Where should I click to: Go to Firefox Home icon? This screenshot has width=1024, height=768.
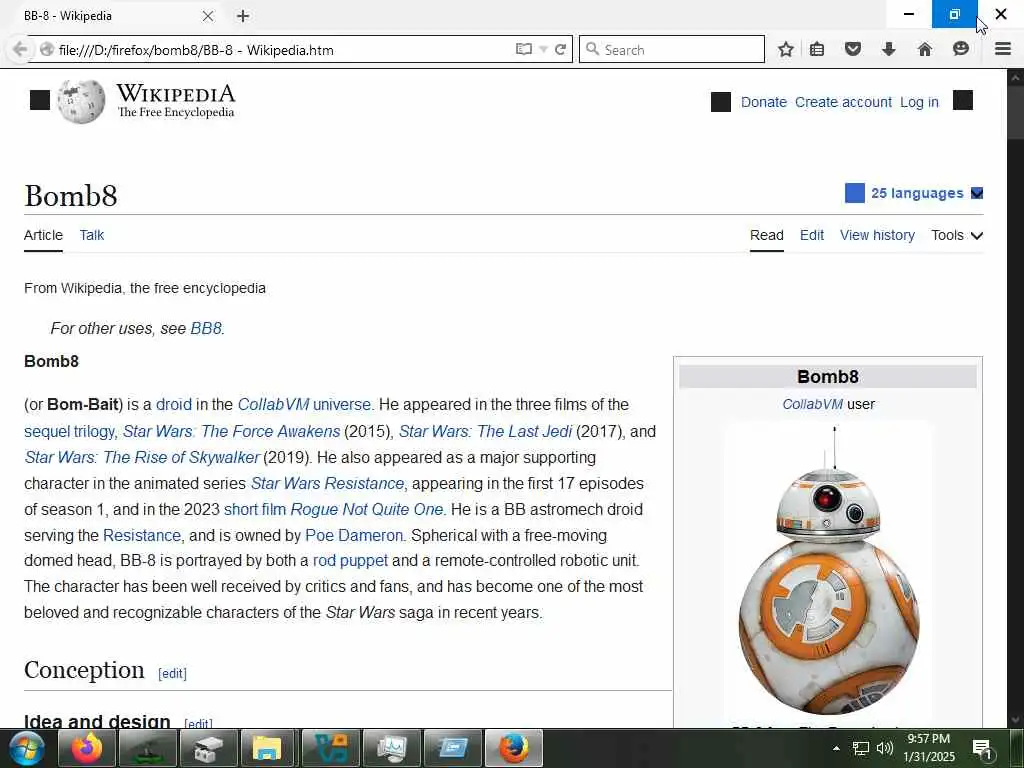coord(925,50)
